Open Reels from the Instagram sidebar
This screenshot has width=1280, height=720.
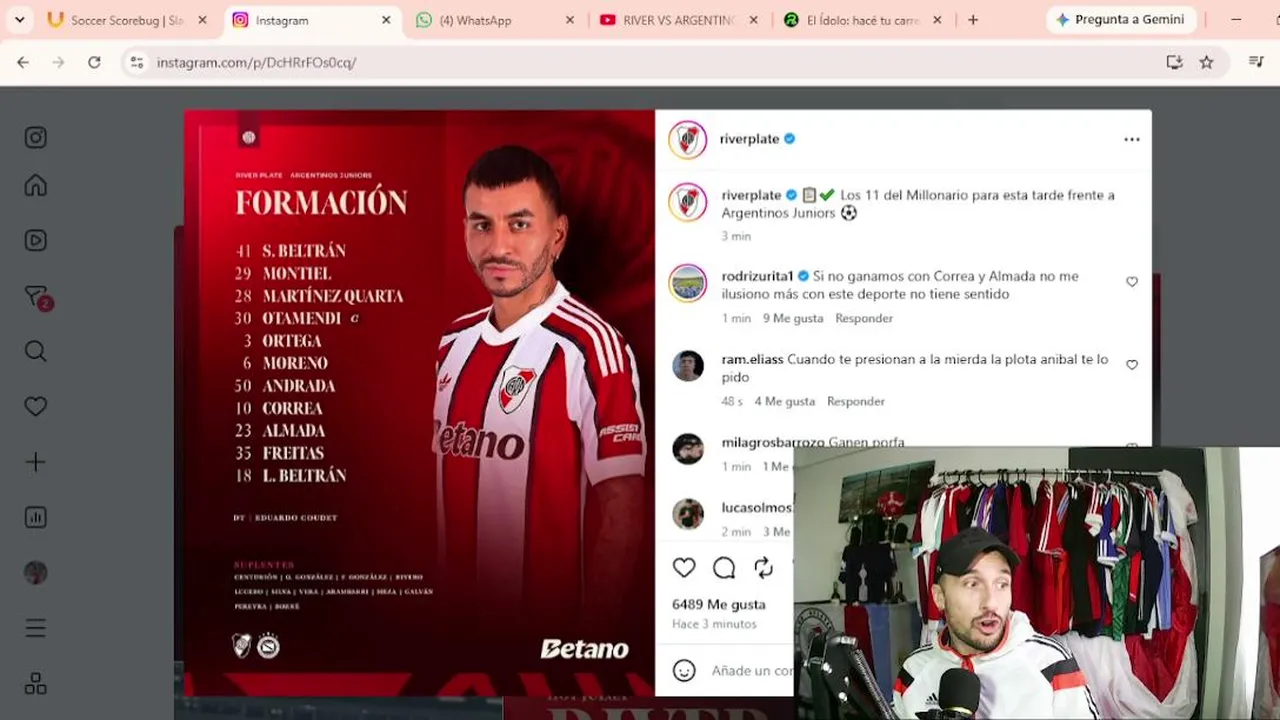(36, 240)
